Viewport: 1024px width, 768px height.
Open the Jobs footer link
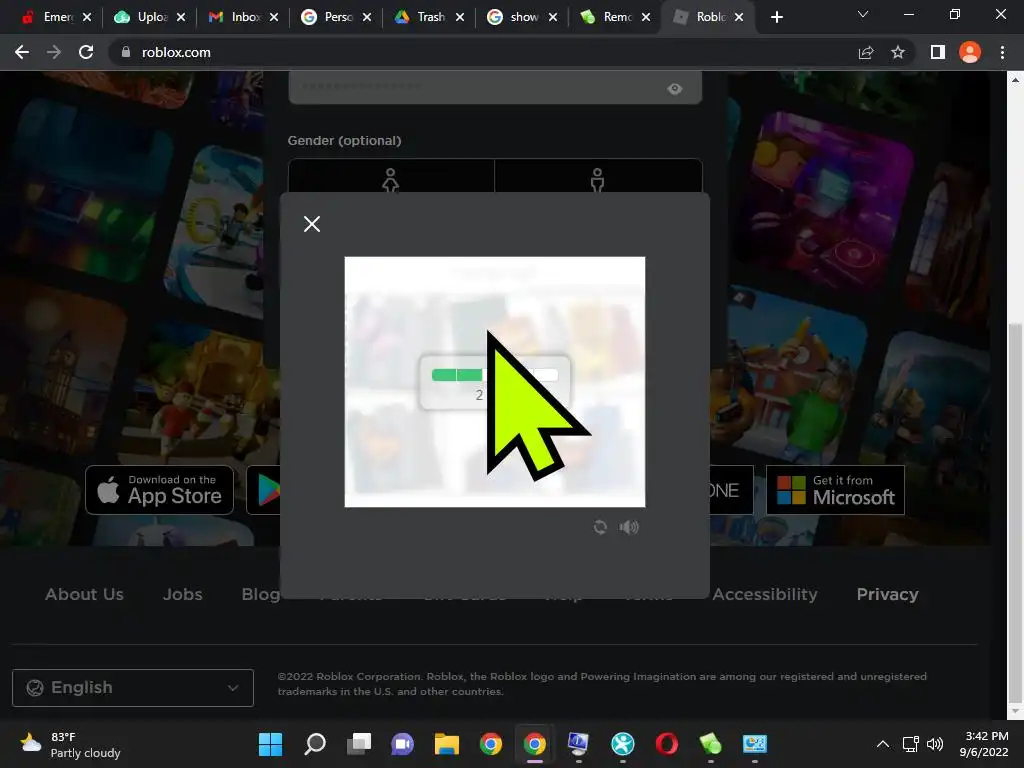click(x=182, y=594)
